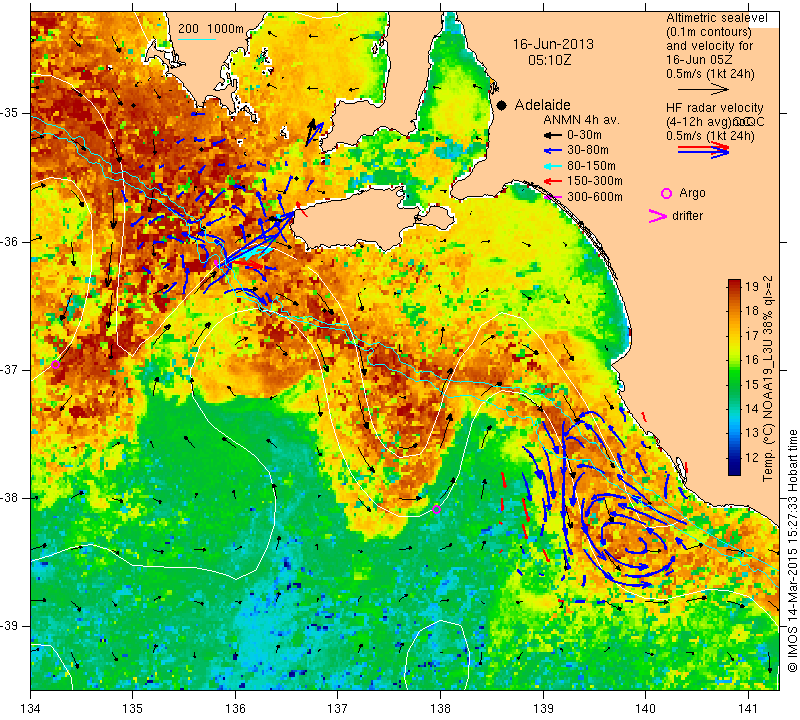Click the longitude axis label 136
800x720 pixels.
click(235, 709)
